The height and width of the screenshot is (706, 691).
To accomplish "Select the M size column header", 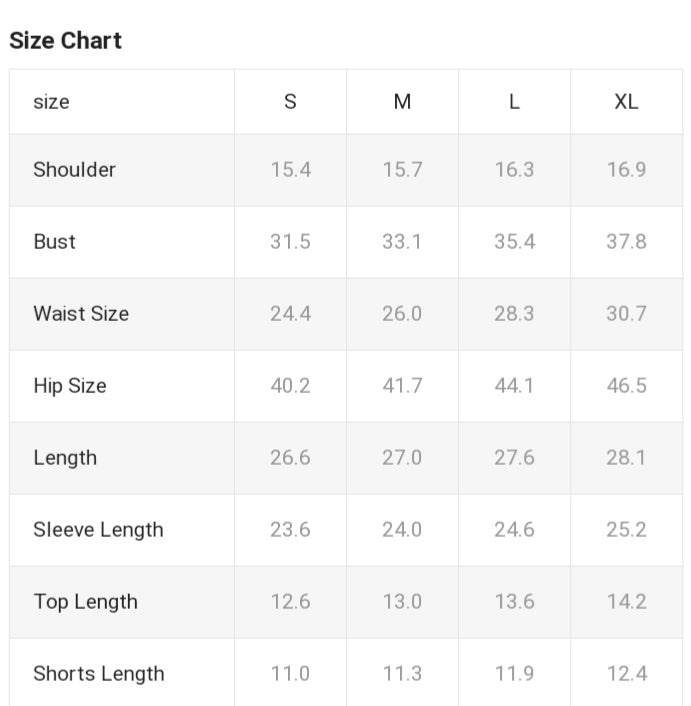I will pos(402,102).
